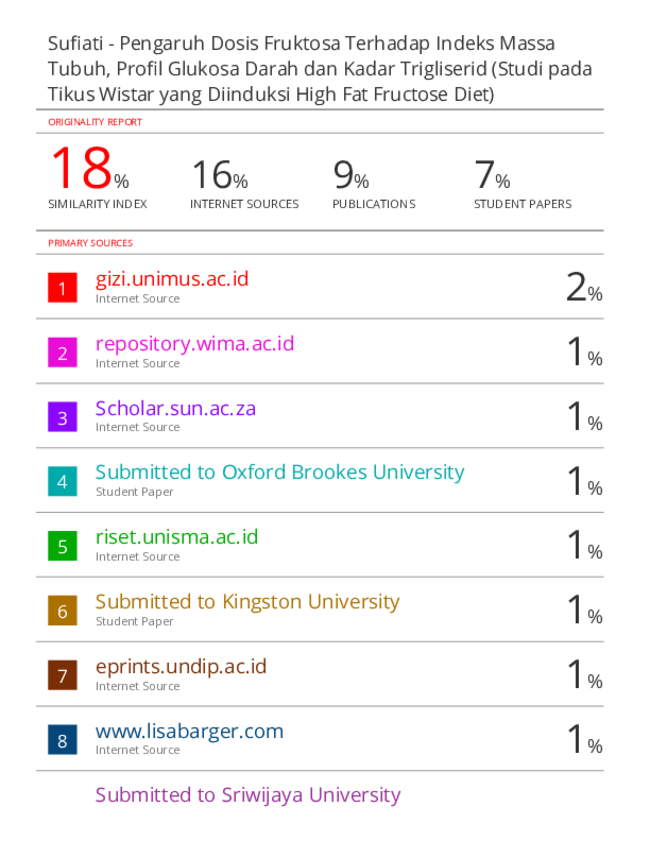The image size is (650, 841).
Task: Click the magenta number 2 source badge
Action: [x=62, y=352]
